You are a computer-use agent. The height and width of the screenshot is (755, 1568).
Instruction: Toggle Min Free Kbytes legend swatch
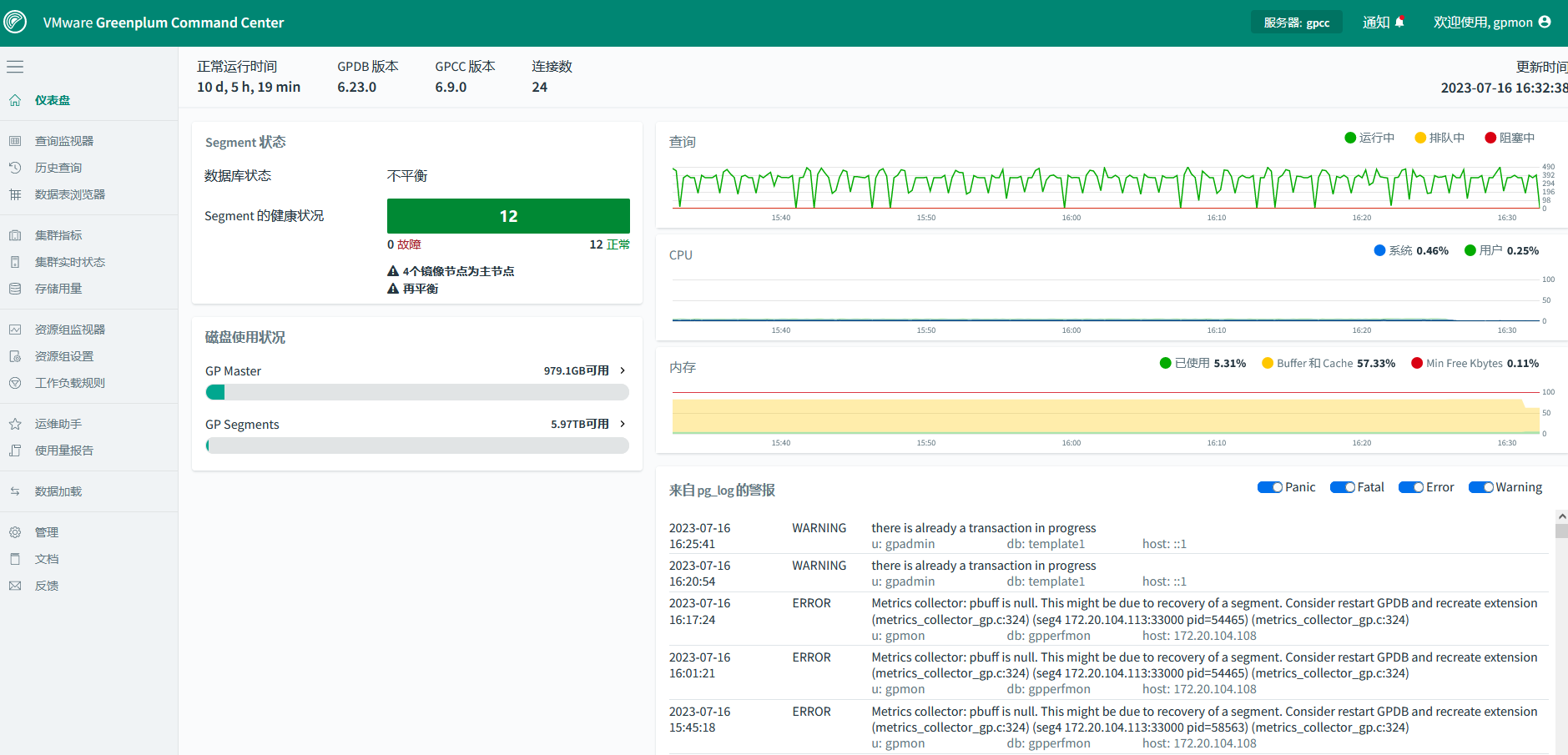click(x=1417, y=363)
